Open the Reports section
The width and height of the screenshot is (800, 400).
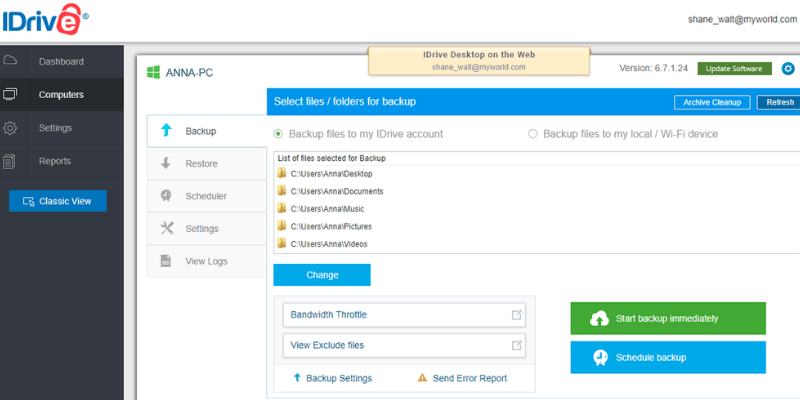point(62,161)
